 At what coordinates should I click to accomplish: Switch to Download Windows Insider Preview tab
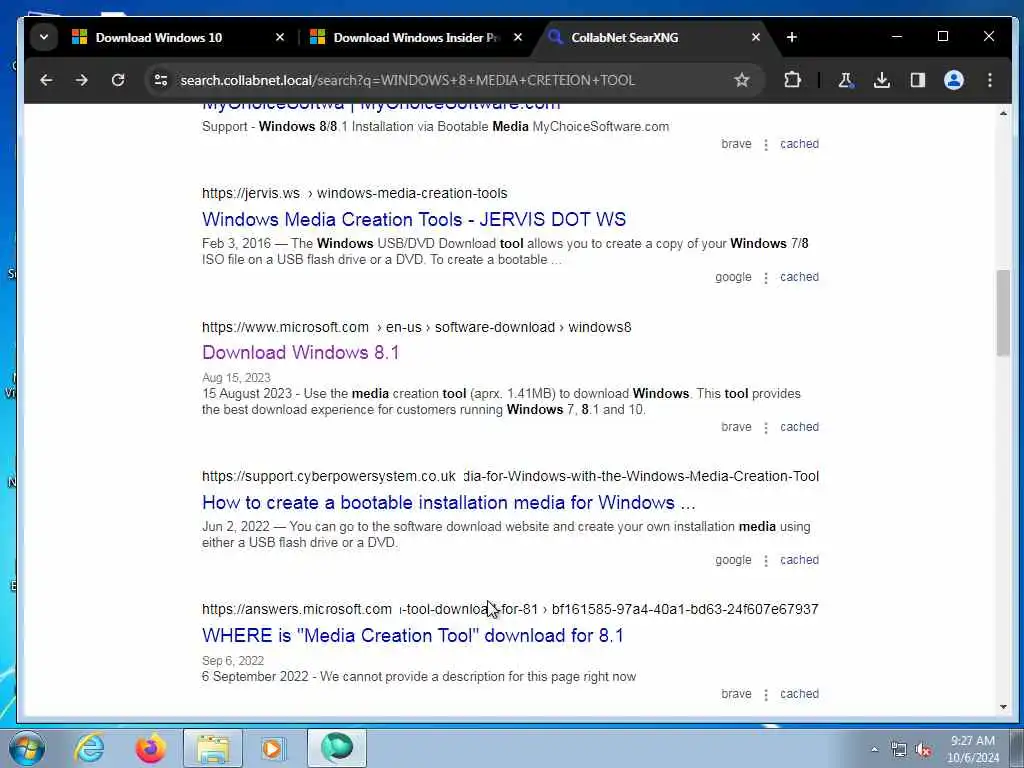pyautogui.click(x=415, y=37)
